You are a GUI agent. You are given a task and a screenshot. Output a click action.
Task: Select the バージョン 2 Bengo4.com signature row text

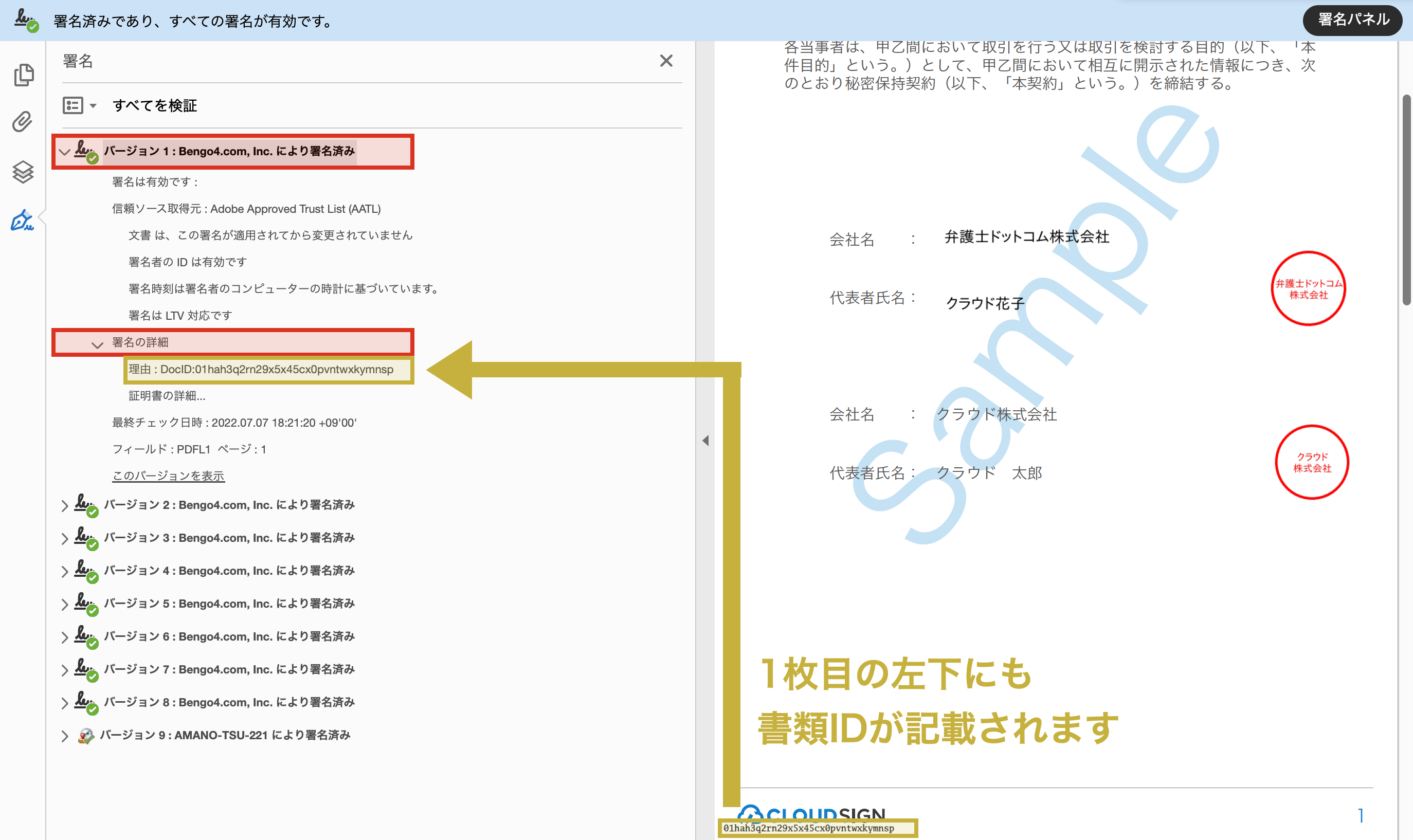[229, 505]
